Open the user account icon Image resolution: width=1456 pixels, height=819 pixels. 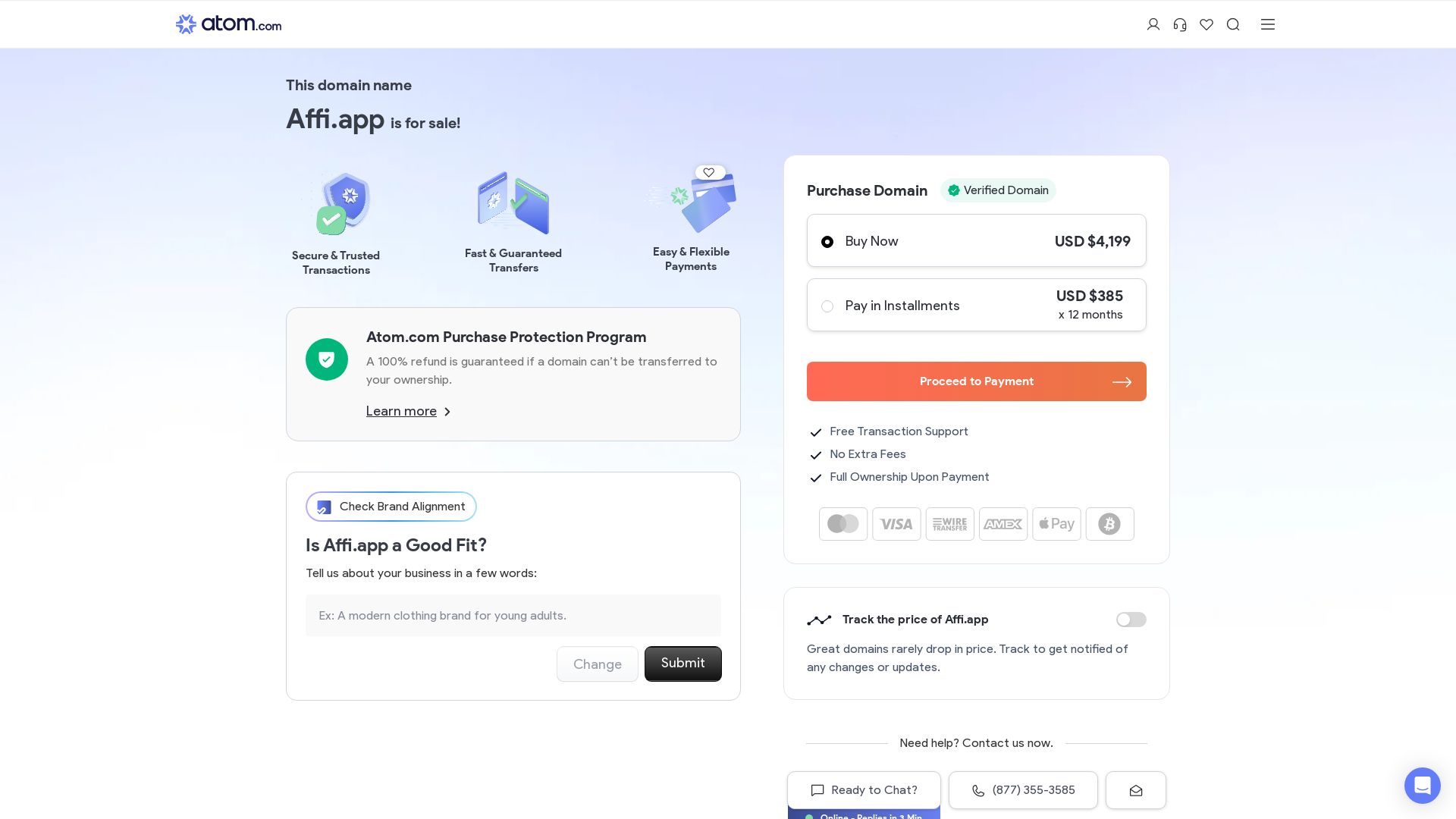tap(1153, 24)
